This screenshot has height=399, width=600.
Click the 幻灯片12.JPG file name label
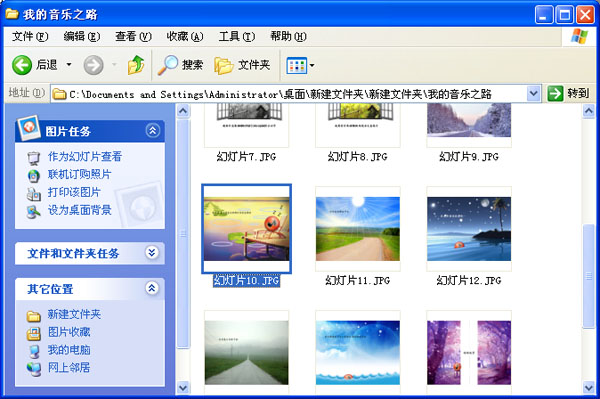[x=469, y=280]
